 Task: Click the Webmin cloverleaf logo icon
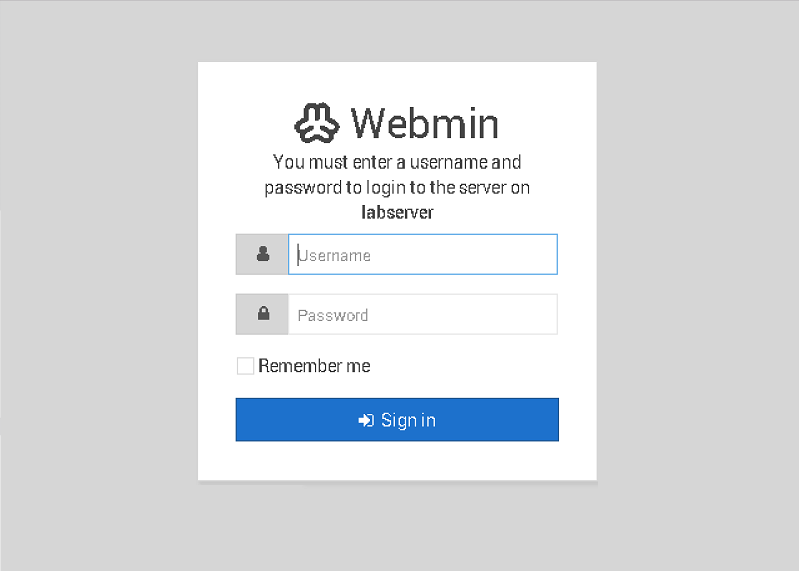[316, 123]
